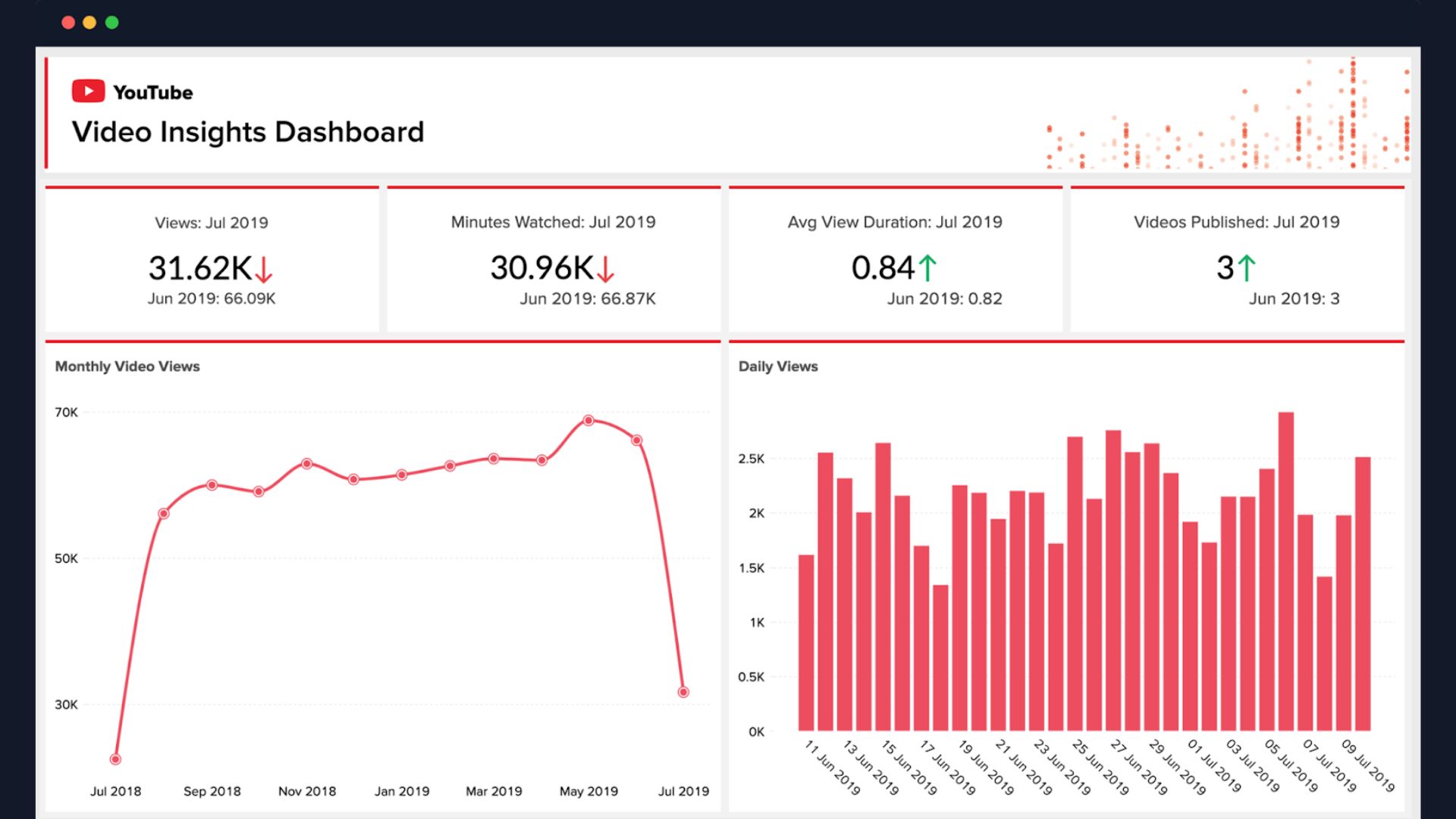The image size is (1456, 819).
Task: Click the red window close dot
Action: (68, 23)
